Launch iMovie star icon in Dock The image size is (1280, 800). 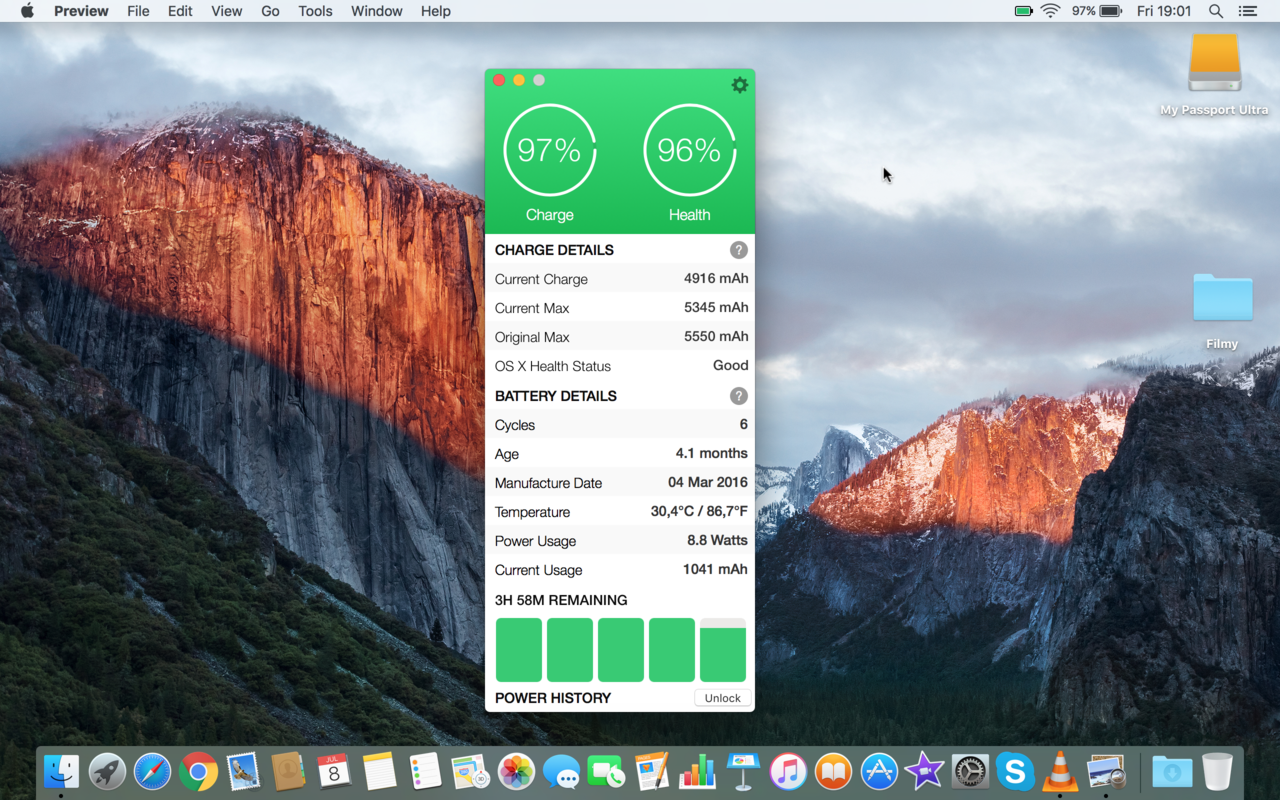pos(924,771)
